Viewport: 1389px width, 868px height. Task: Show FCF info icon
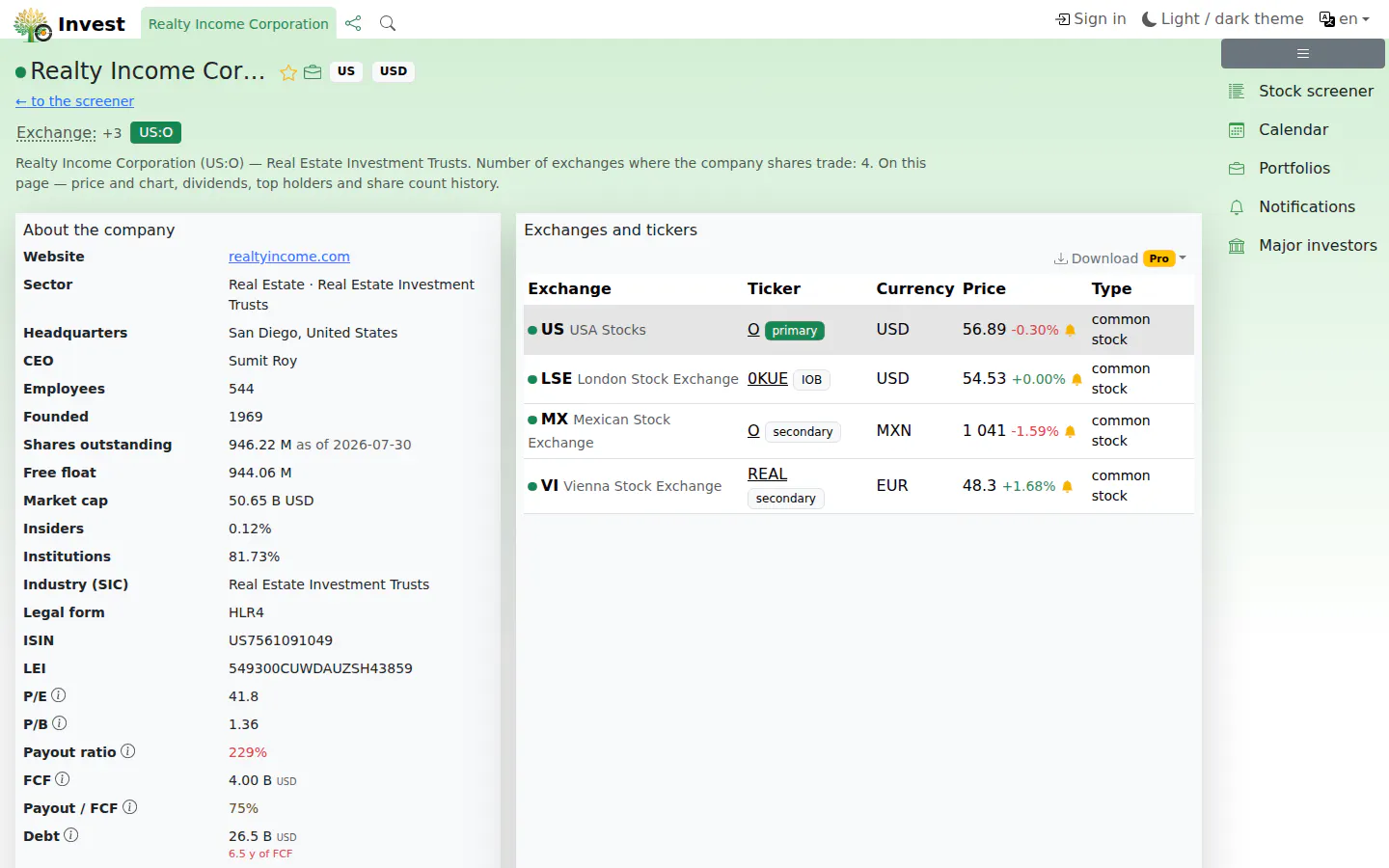coord(63,779)
